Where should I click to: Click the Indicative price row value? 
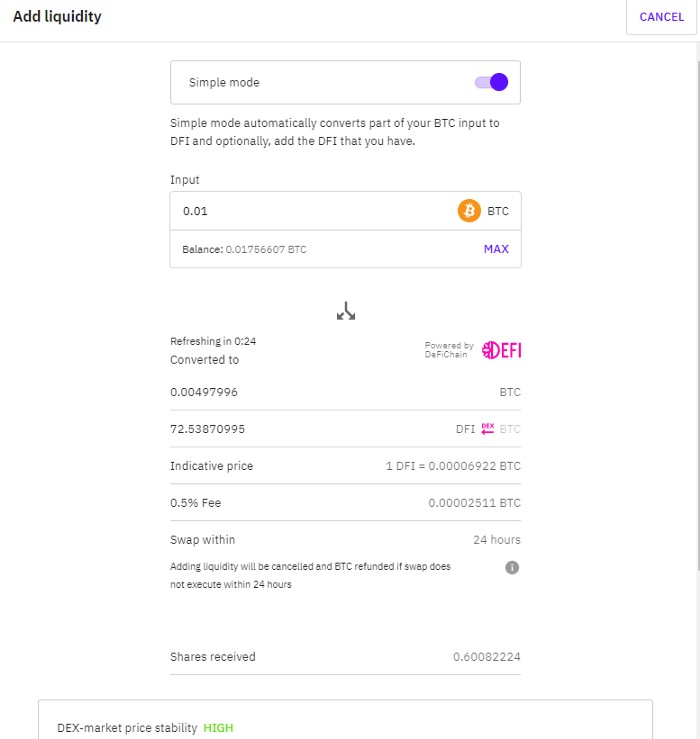pyautogui.click(x=453, y=466)
